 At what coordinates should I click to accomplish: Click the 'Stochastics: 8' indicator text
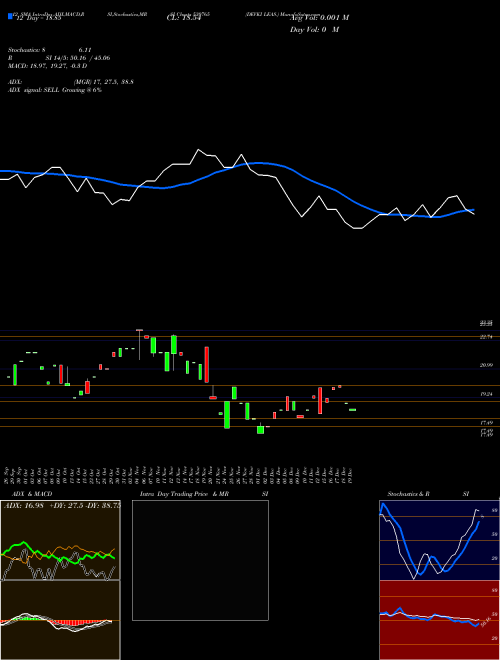[26, 50]
